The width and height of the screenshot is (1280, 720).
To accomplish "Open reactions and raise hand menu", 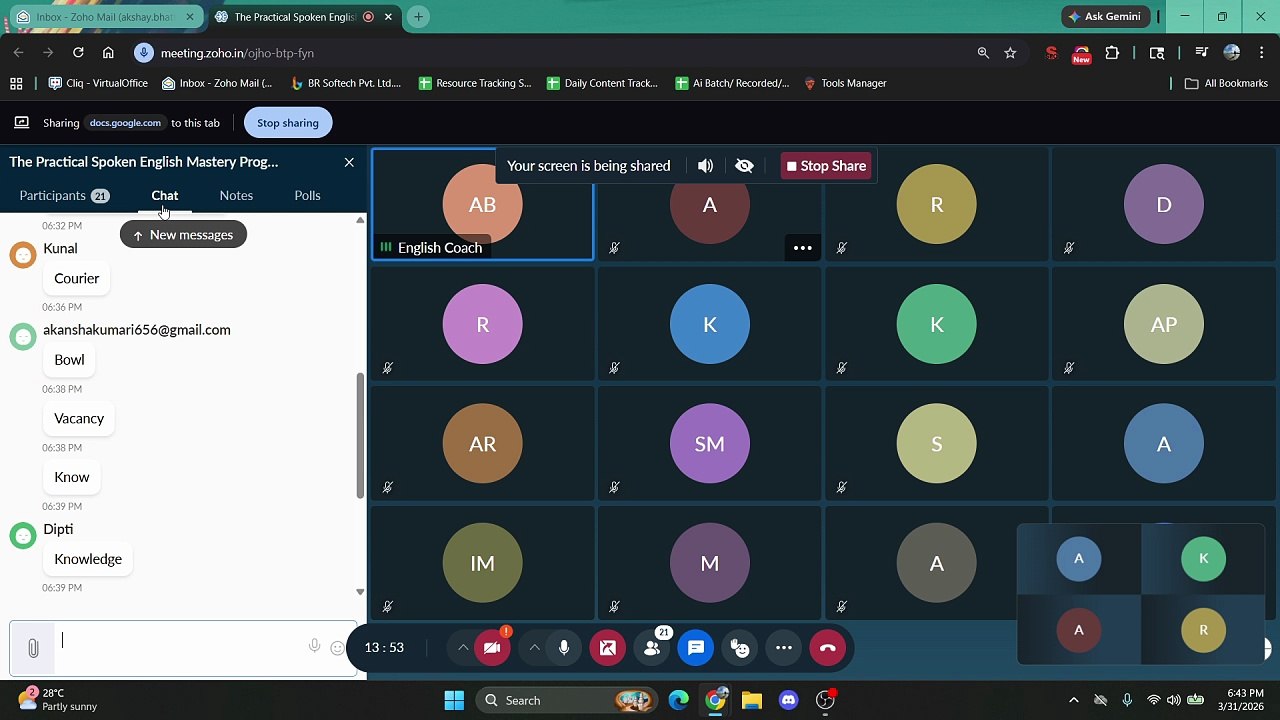I will [740, 648].
